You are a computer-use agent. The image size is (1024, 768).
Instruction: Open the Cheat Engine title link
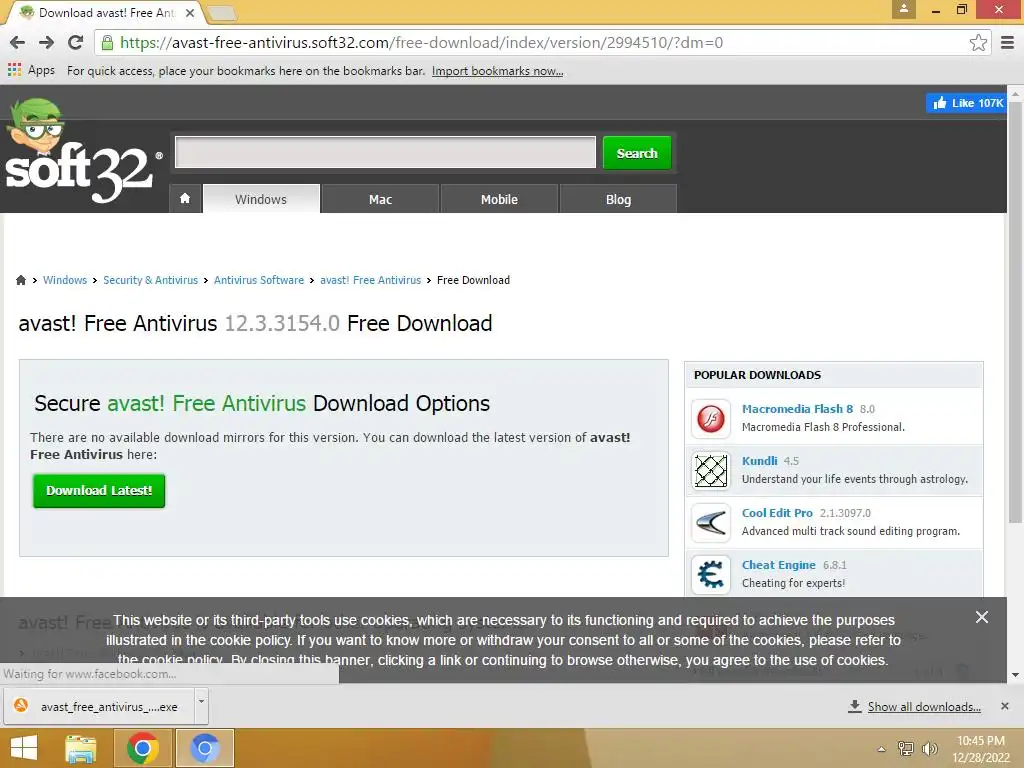[778, 565]
